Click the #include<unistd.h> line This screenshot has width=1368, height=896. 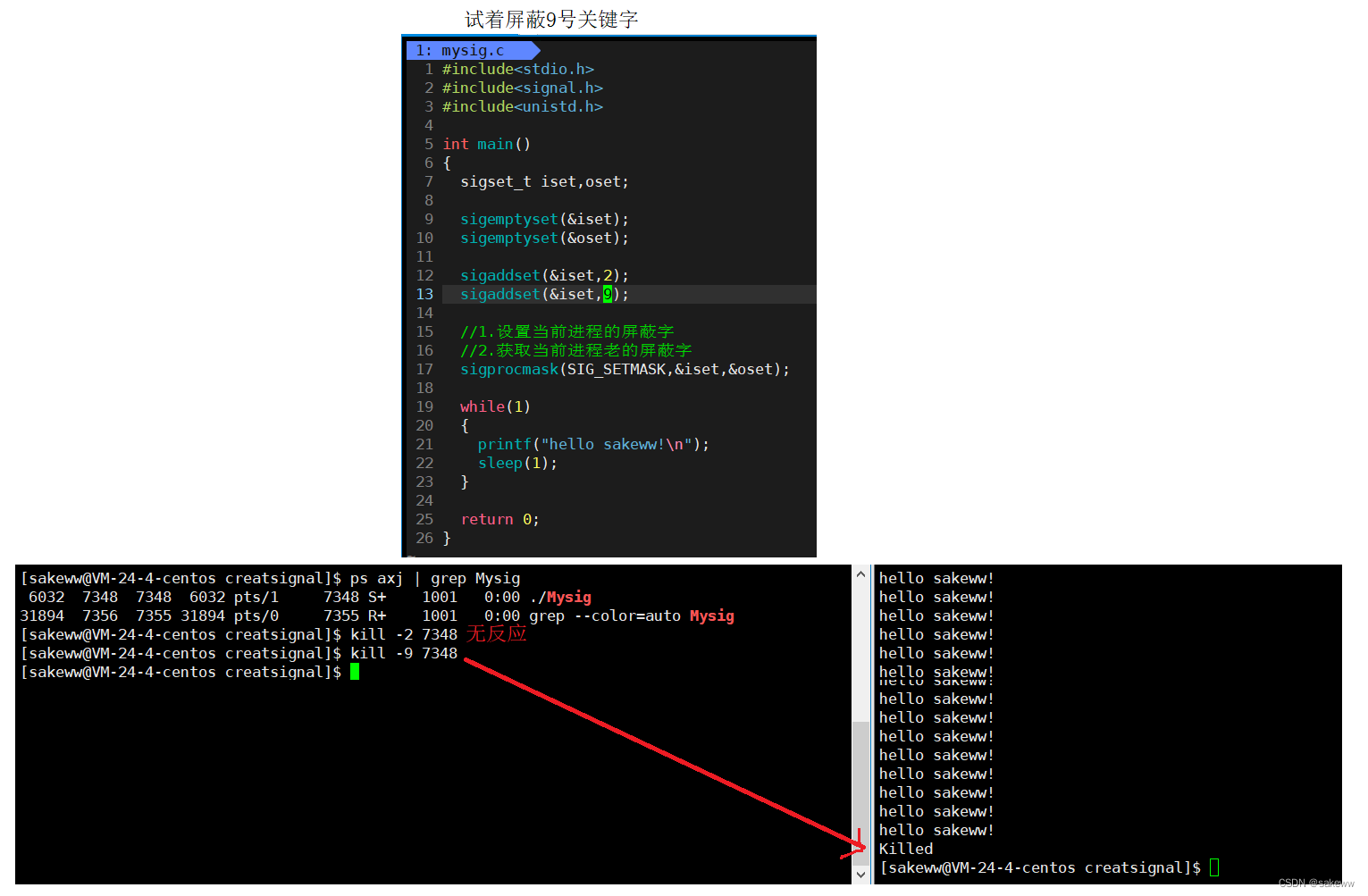[523, 106]
